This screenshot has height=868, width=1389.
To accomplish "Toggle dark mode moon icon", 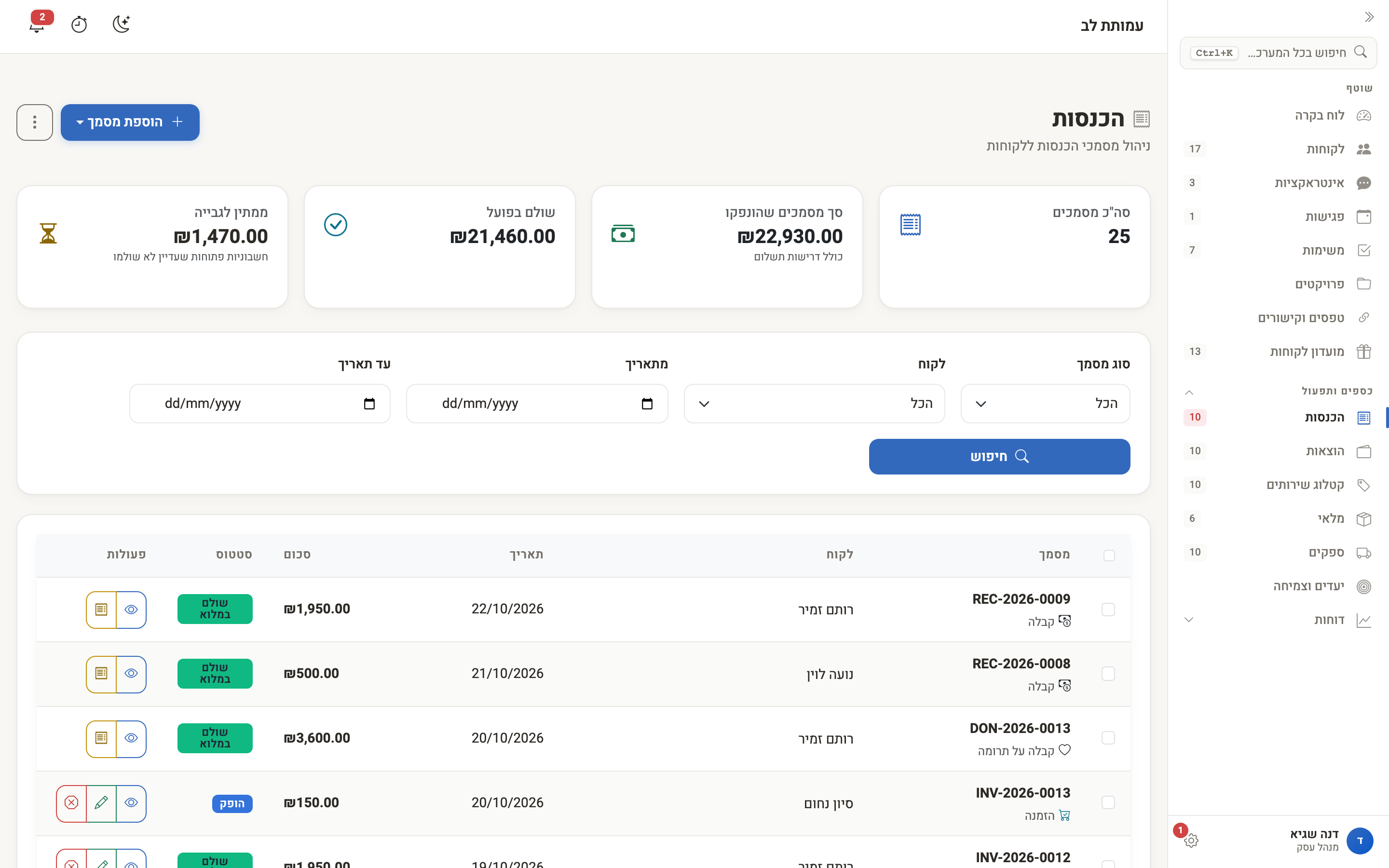I will (x=121, y=24).
